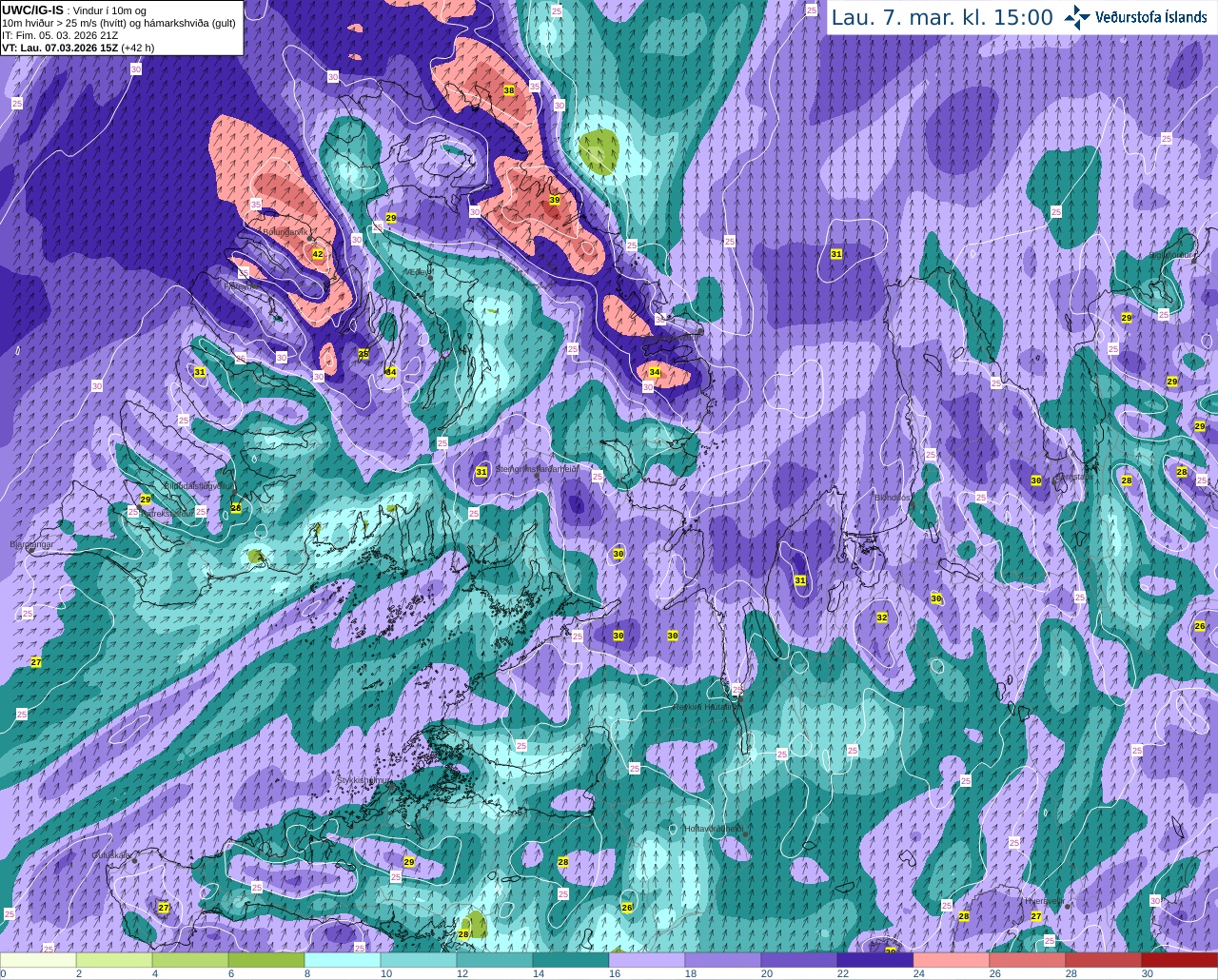This screenshot has height=980, width=1218.
Task: Click the Veðurstofa Íslands name text
Action: pyautogui.click(x=1151, y=17)
